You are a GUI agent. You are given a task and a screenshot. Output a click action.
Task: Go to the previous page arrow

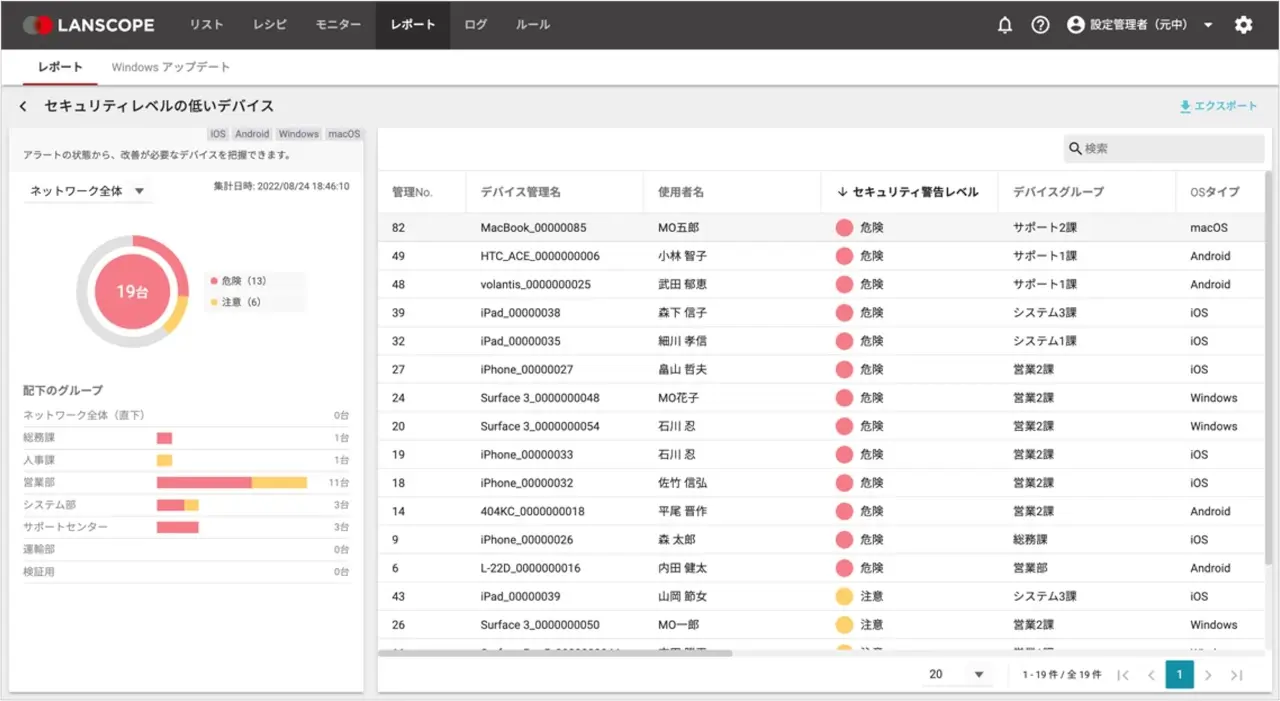pyautogui.click(x=1151, y=675)
